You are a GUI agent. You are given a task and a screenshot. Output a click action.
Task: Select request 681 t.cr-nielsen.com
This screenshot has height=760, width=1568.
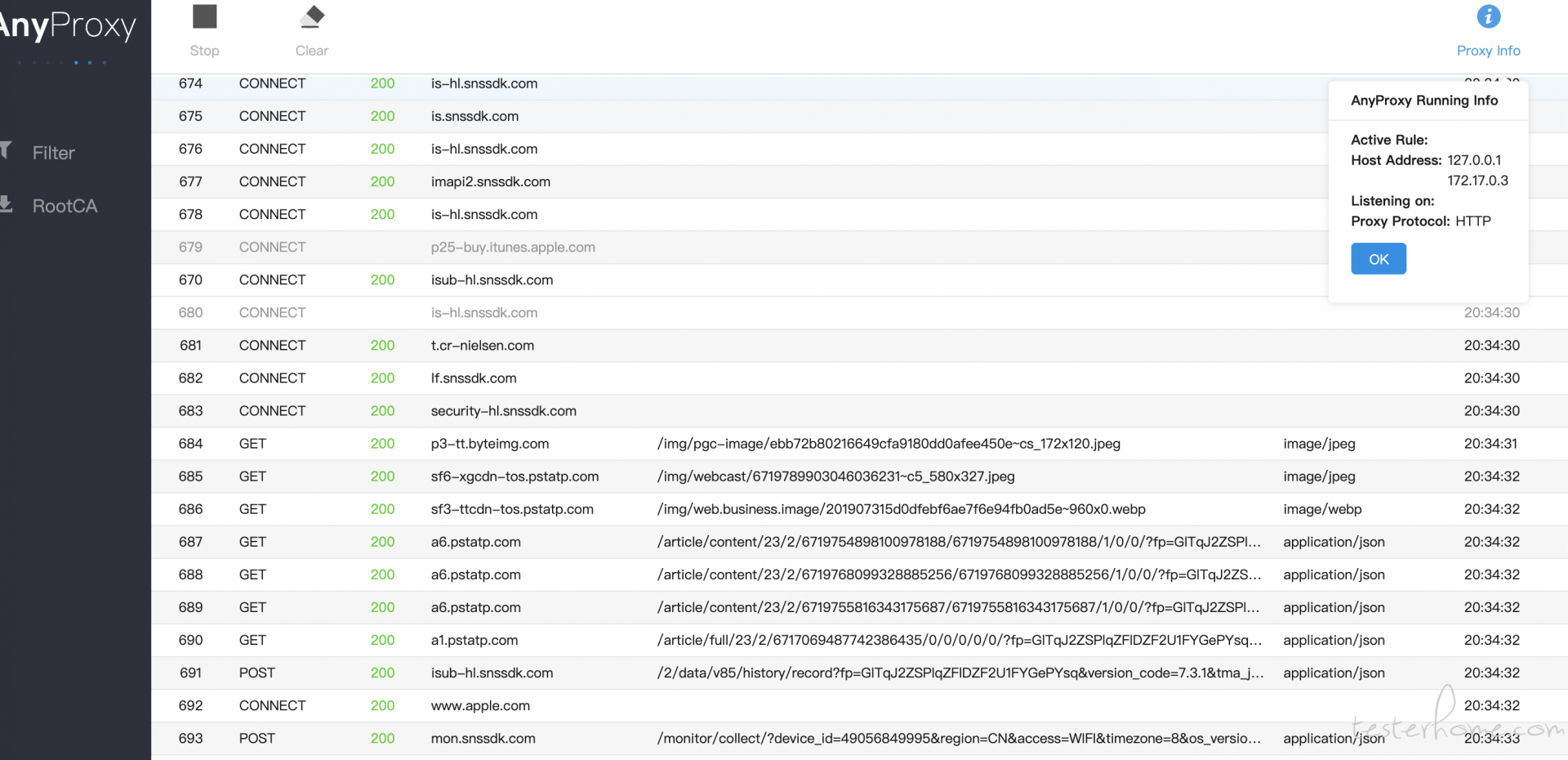click(x=859, y=345)
